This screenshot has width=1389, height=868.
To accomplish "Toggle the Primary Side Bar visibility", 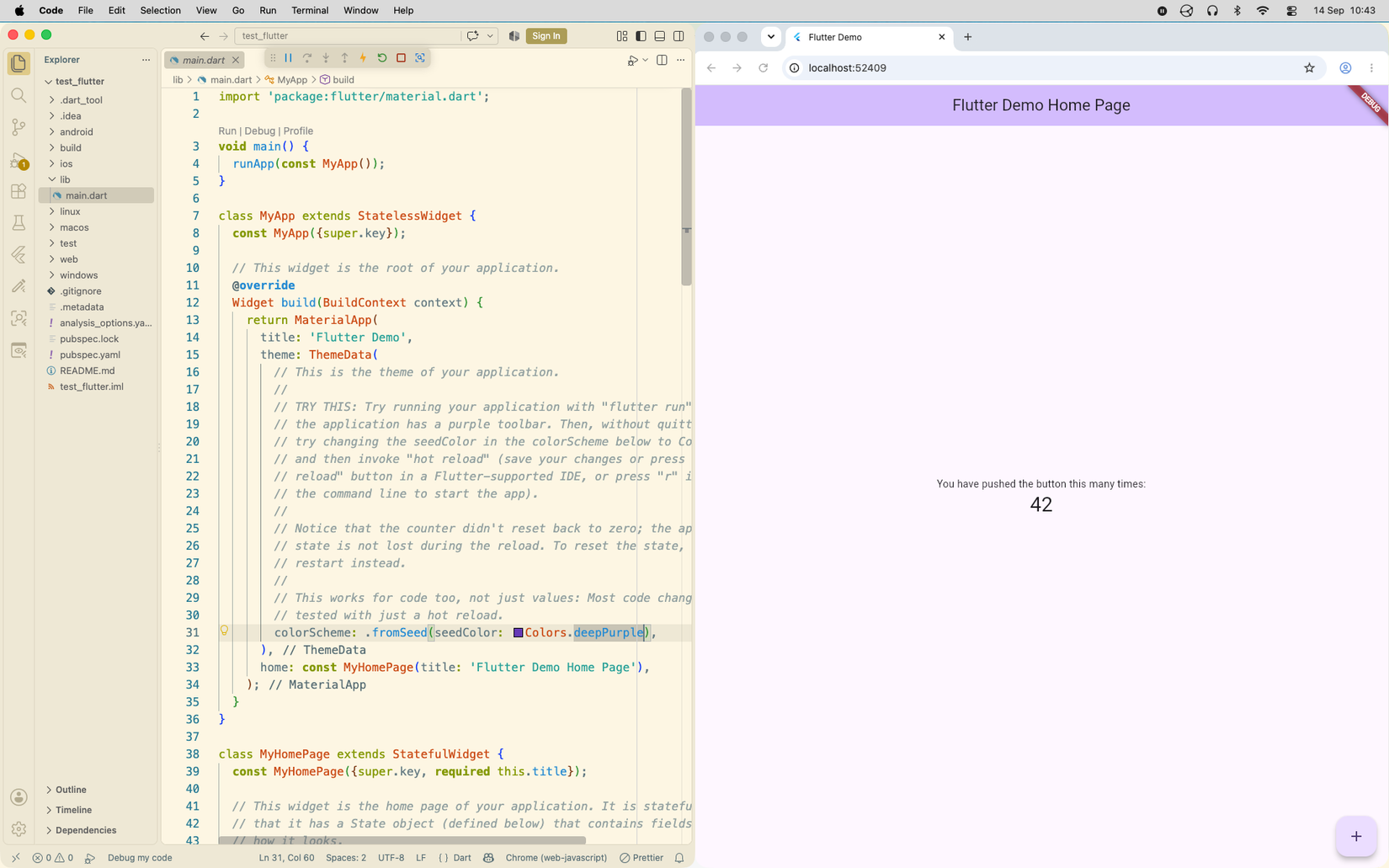I will coord(641,36).
